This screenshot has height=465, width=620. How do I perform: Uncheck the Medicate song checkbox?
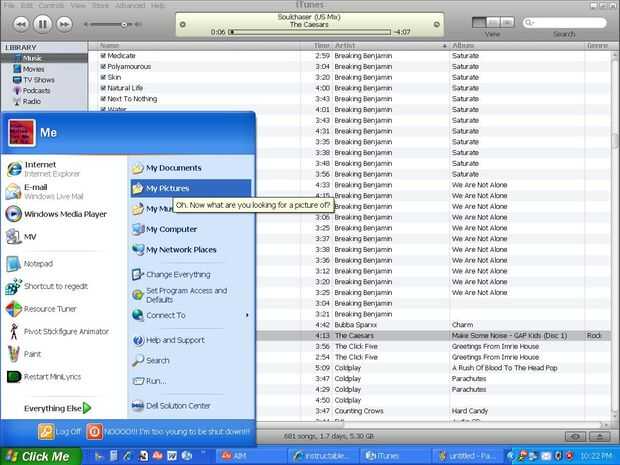(103, 56)
